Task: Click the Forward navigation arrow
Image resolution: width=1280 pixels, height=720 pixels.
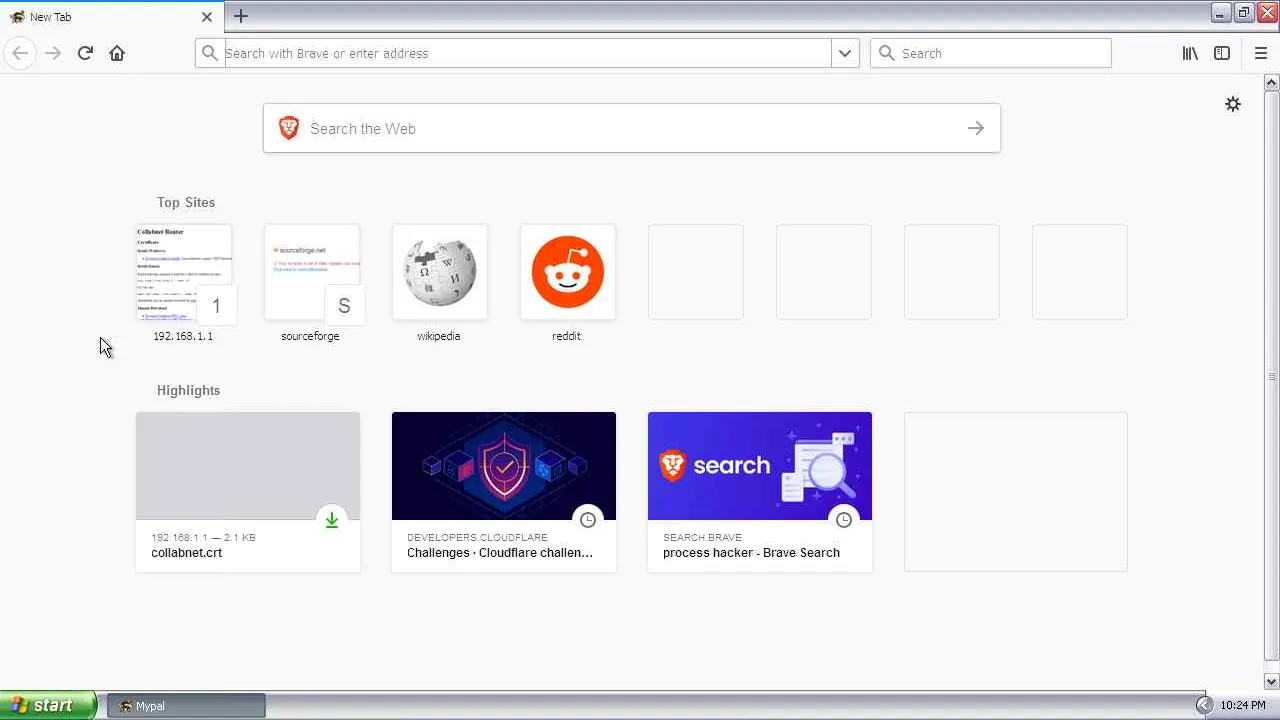Action: (53, 53)
